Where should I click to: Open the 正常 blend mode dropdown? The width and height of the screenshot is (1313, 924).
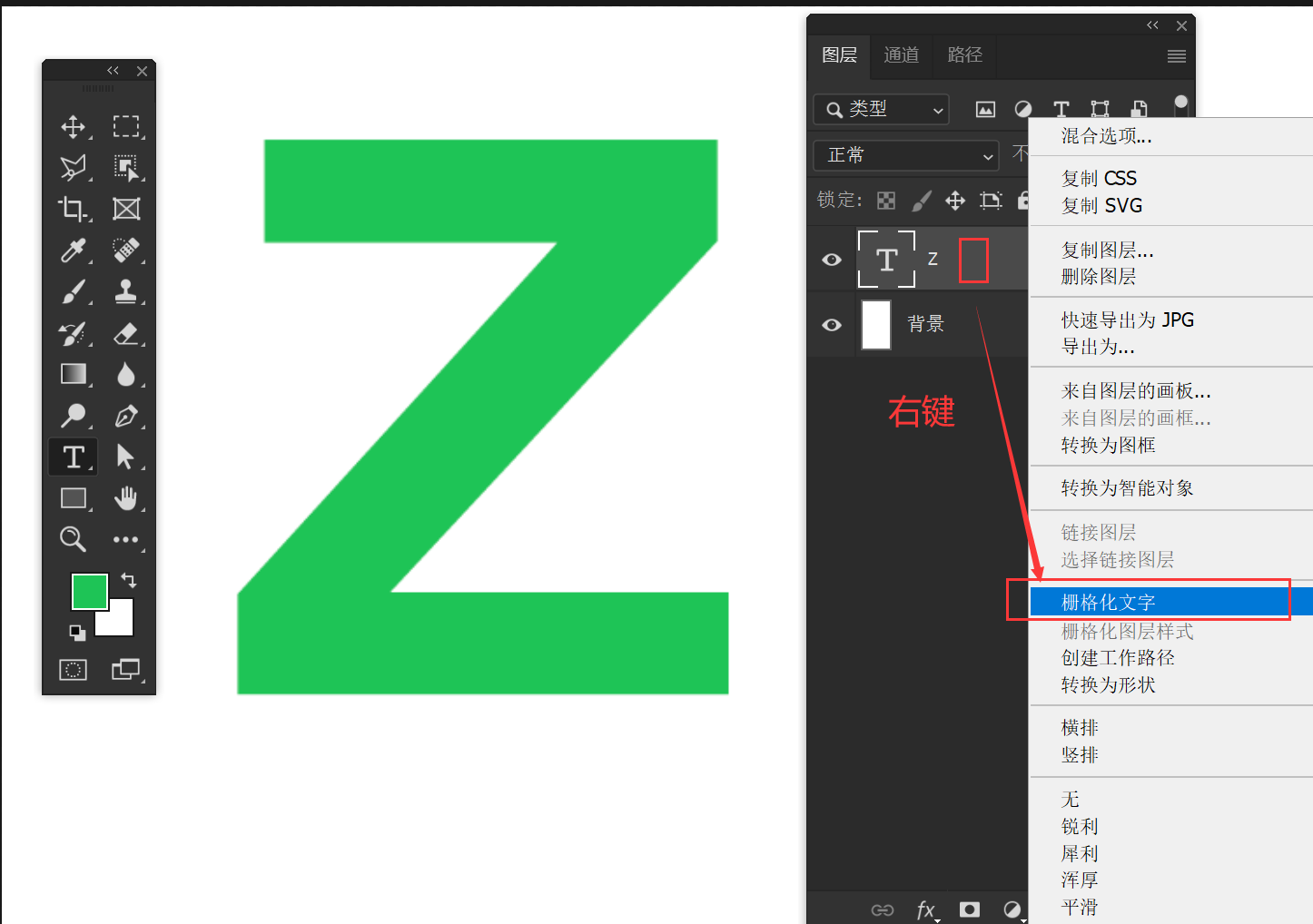(x=906, y=155)
